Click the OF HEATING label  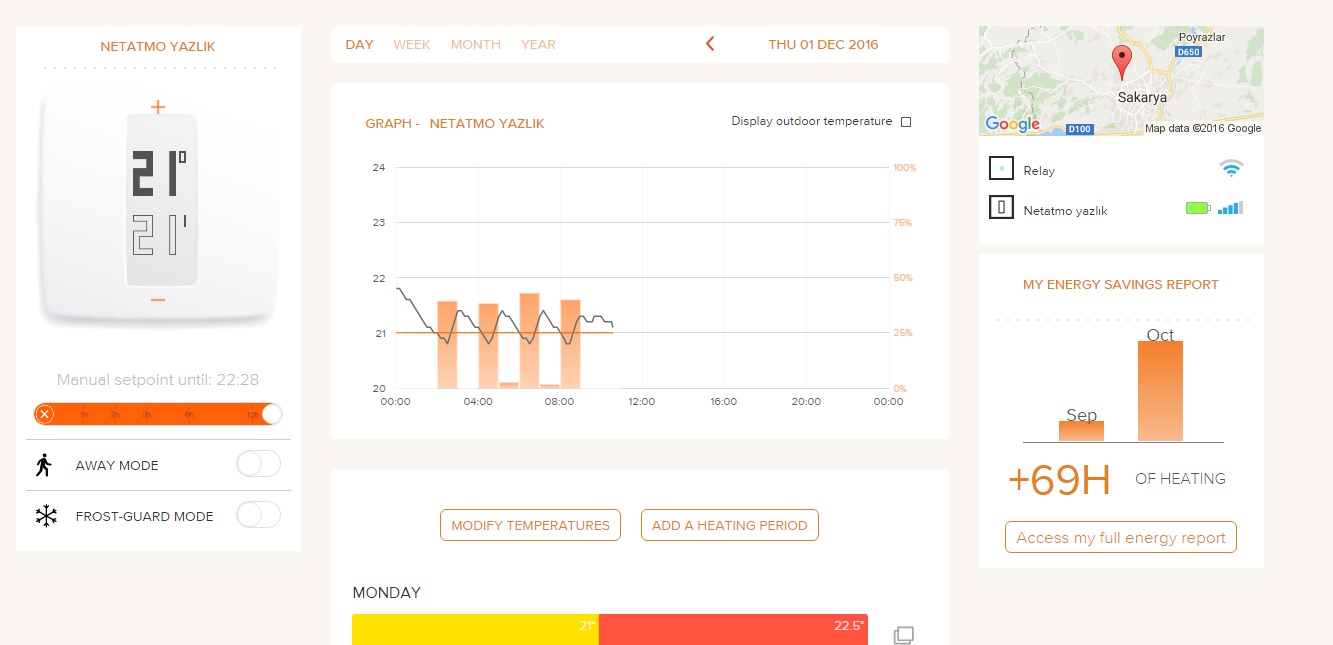[x=1180, y=479]
